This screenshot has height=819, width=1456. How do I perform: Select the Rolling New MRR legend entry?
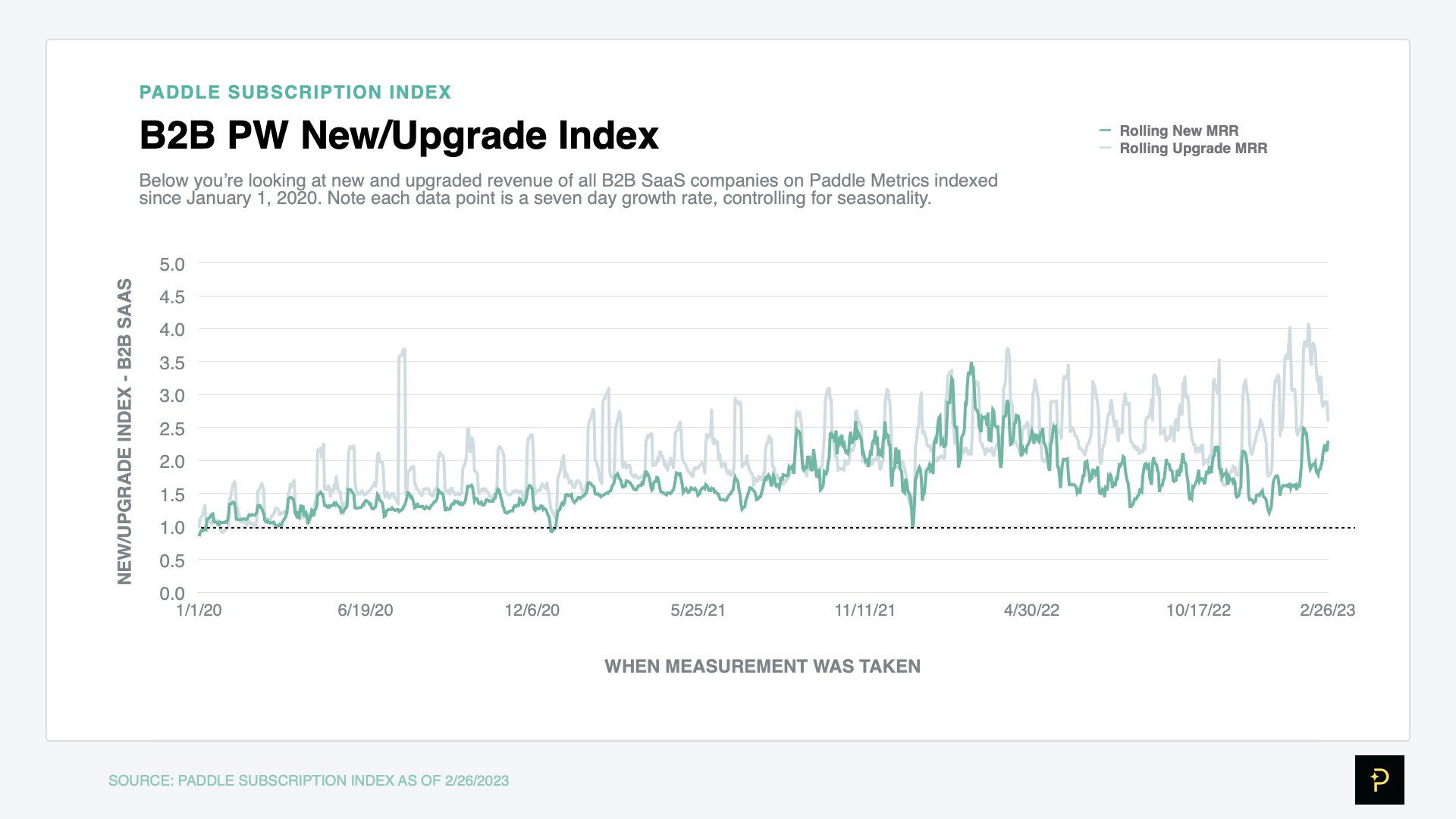pyautogui.click(x=1169, y=130)
